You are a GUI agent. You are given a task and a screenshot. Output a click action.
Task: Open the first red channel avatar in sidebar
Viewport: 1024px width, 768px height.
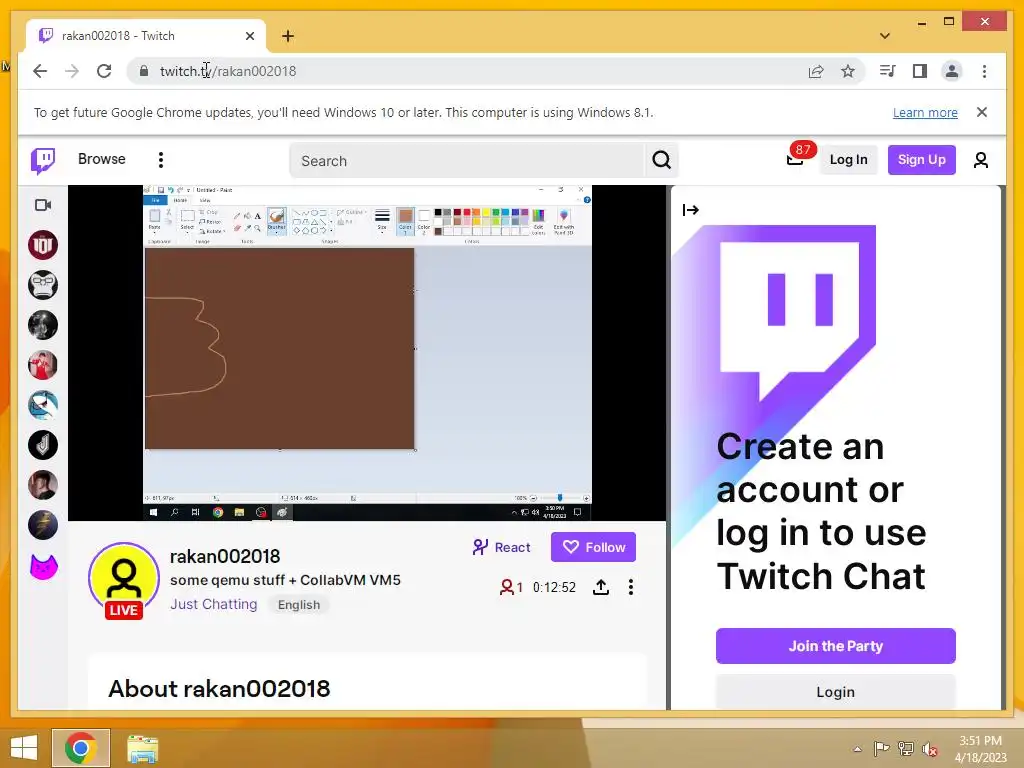pos(43,245)
